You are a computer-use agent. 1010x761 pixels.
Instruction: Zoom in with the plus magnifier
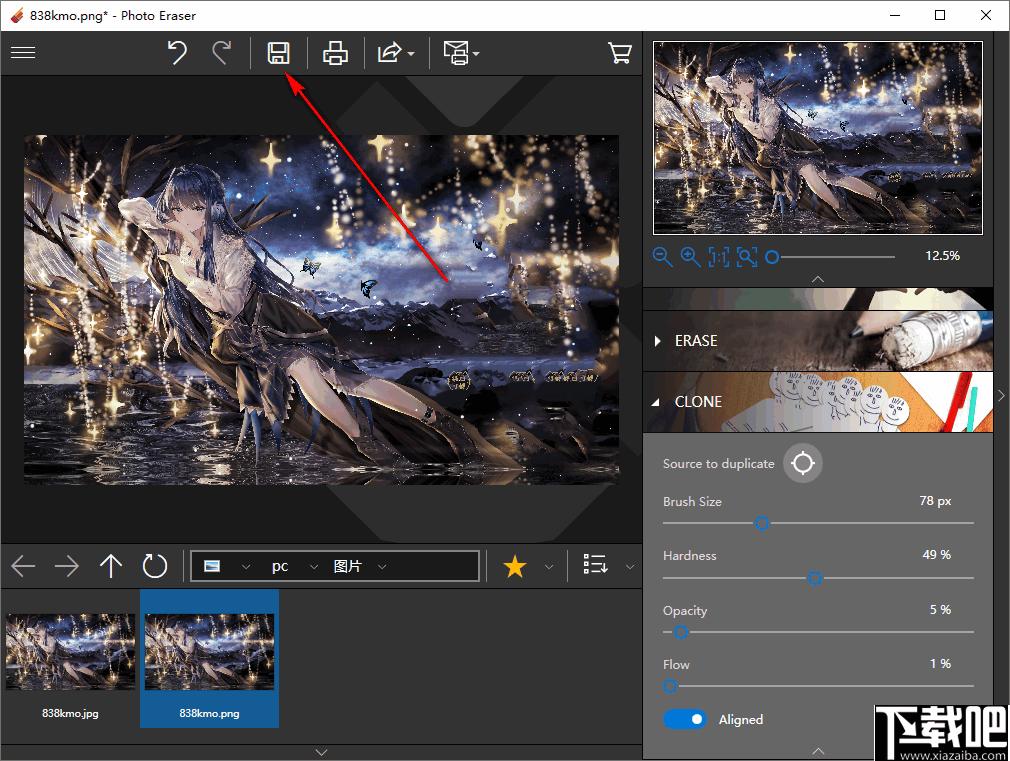coord(691,256)
